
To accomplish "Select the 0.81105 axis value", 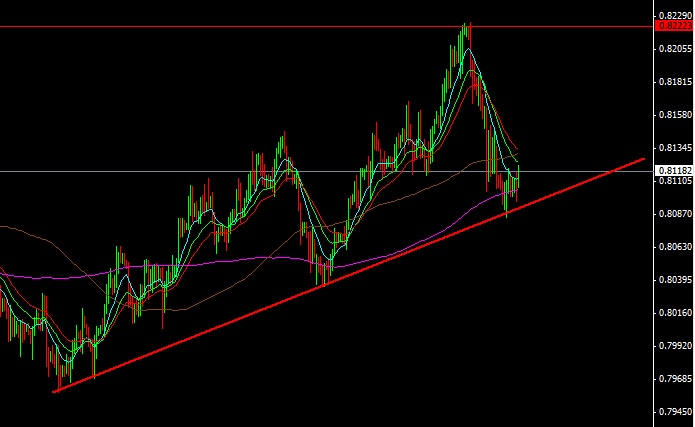I will (675, 180).
